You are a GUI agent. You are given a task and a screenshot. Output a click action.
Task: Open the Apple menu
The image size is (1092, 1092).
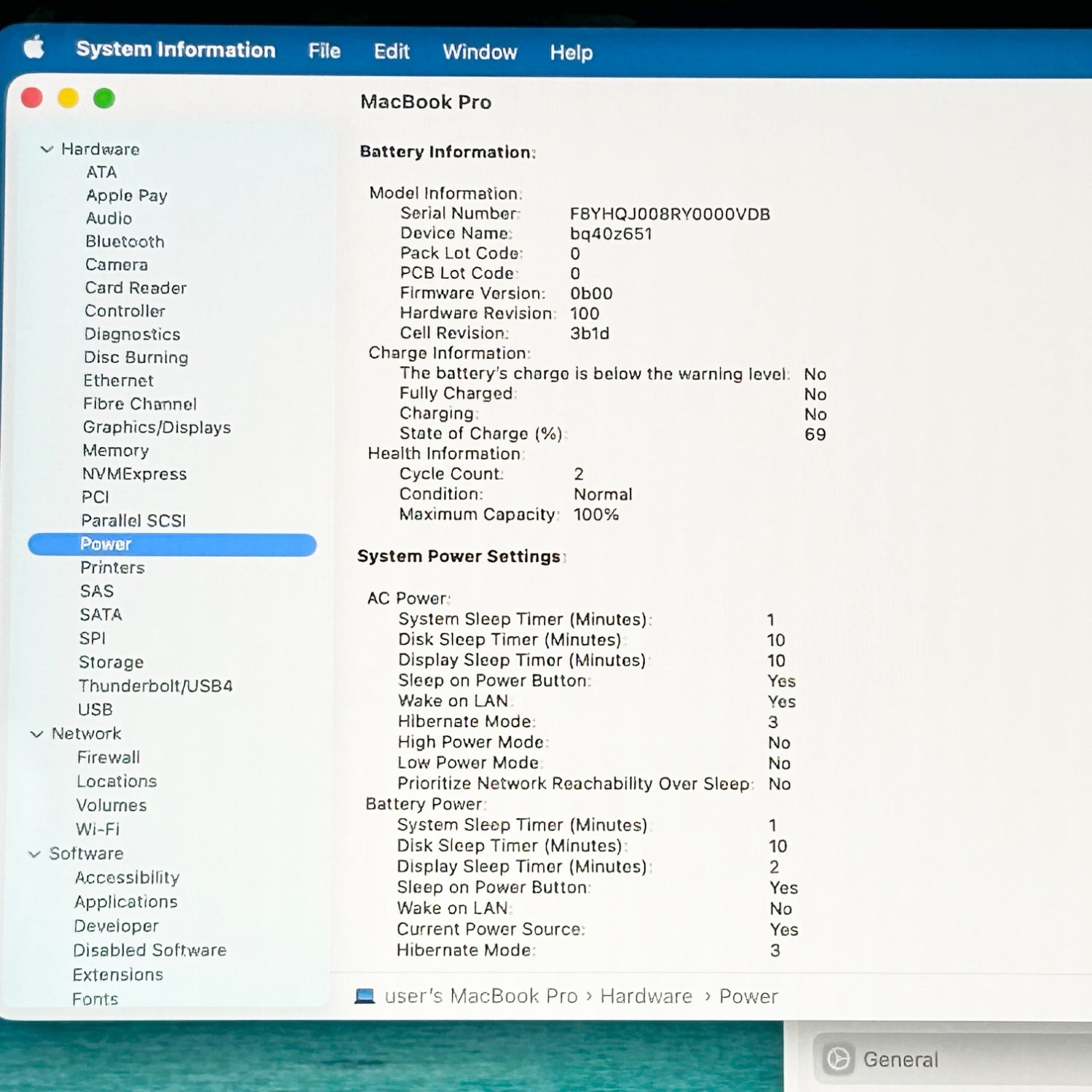coord(33,48)
